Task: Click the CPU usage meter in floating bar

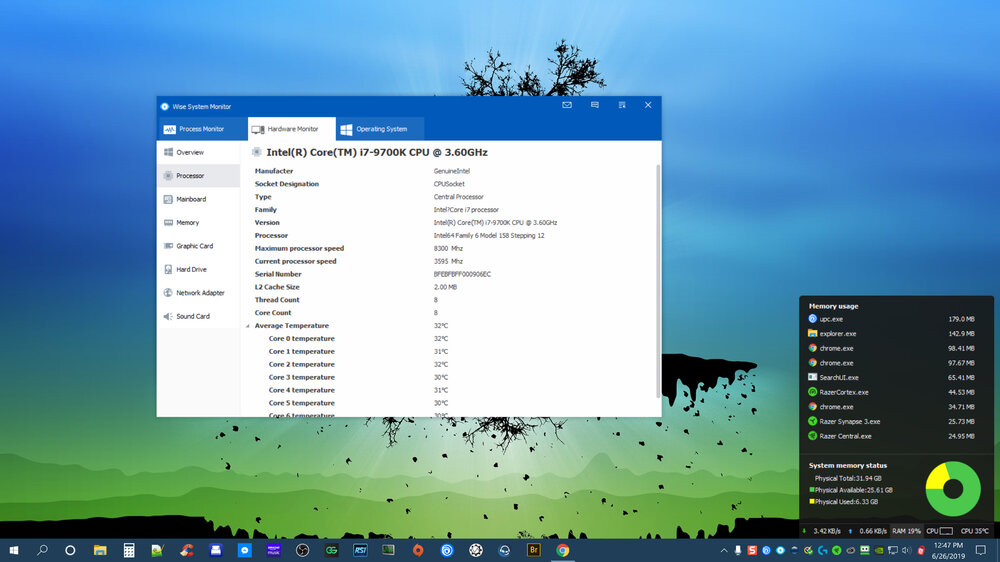Action: 939,531
